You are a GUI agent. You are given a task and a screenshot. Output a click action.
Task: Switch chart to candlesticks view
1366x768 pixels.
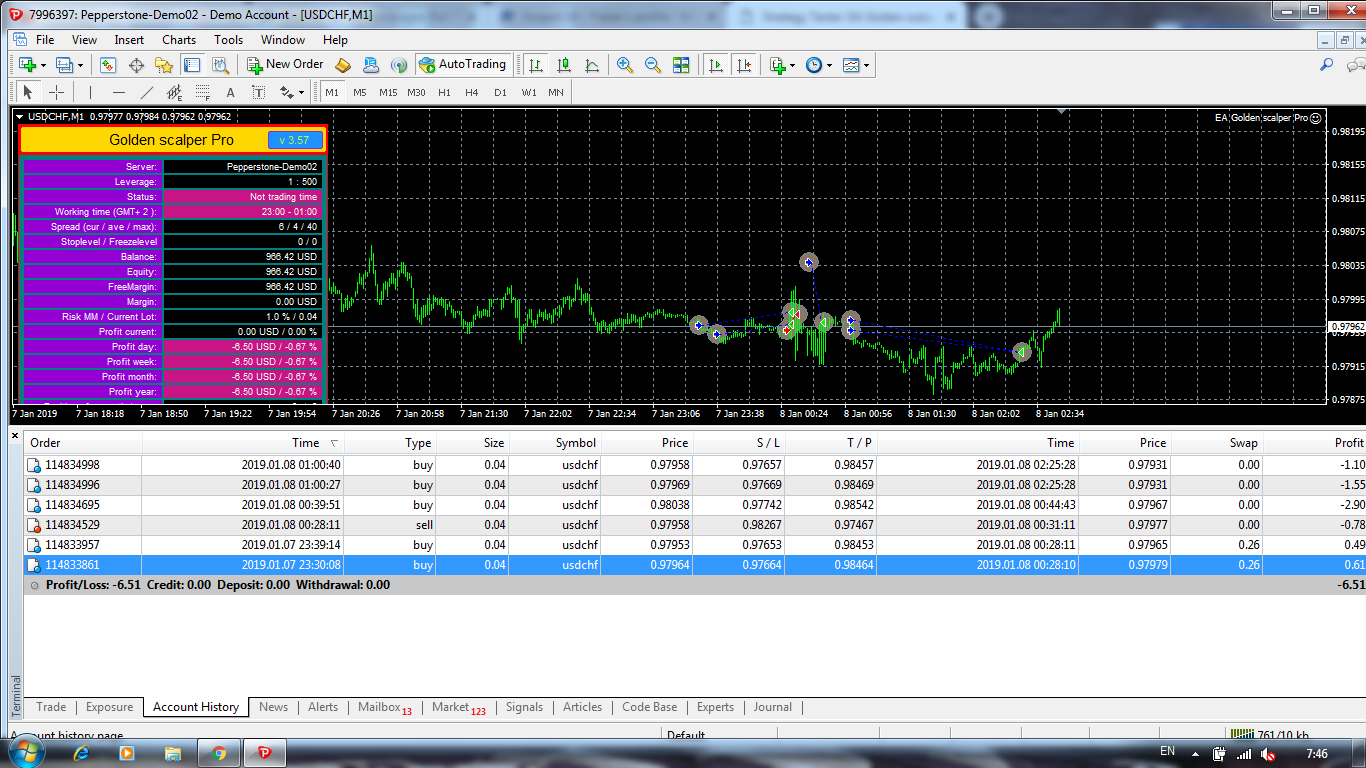click(x=564, y=65)
